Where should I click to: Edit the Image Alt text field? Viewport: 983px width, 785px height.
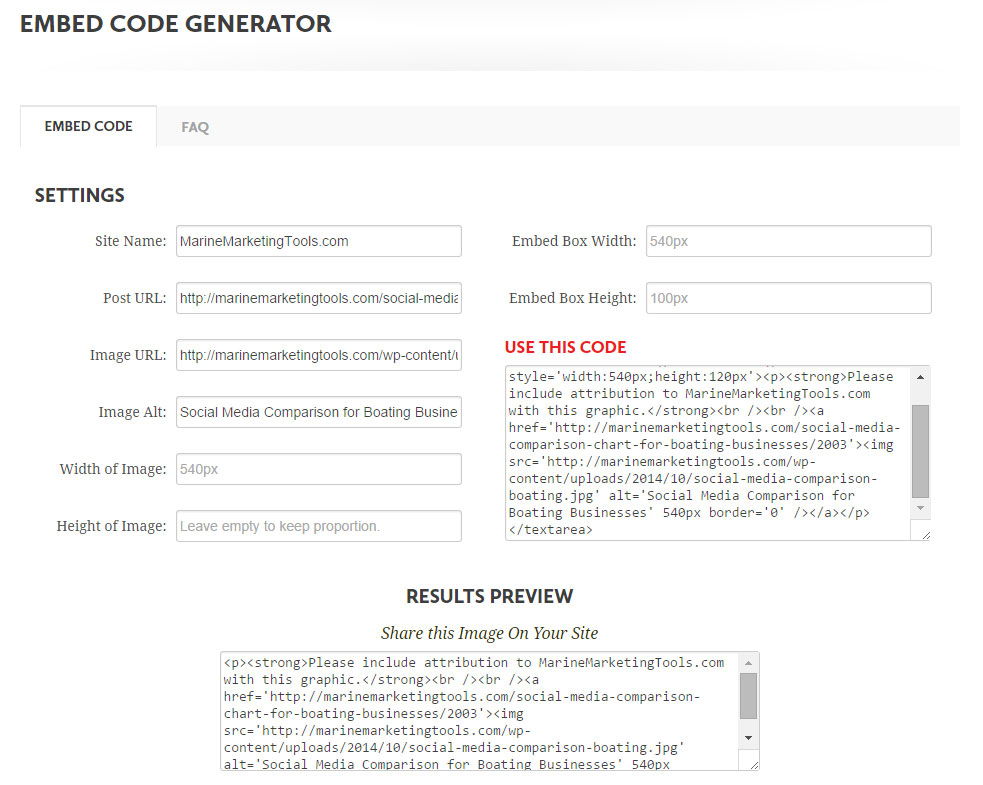pyautogui.click(x=318, y=412)
